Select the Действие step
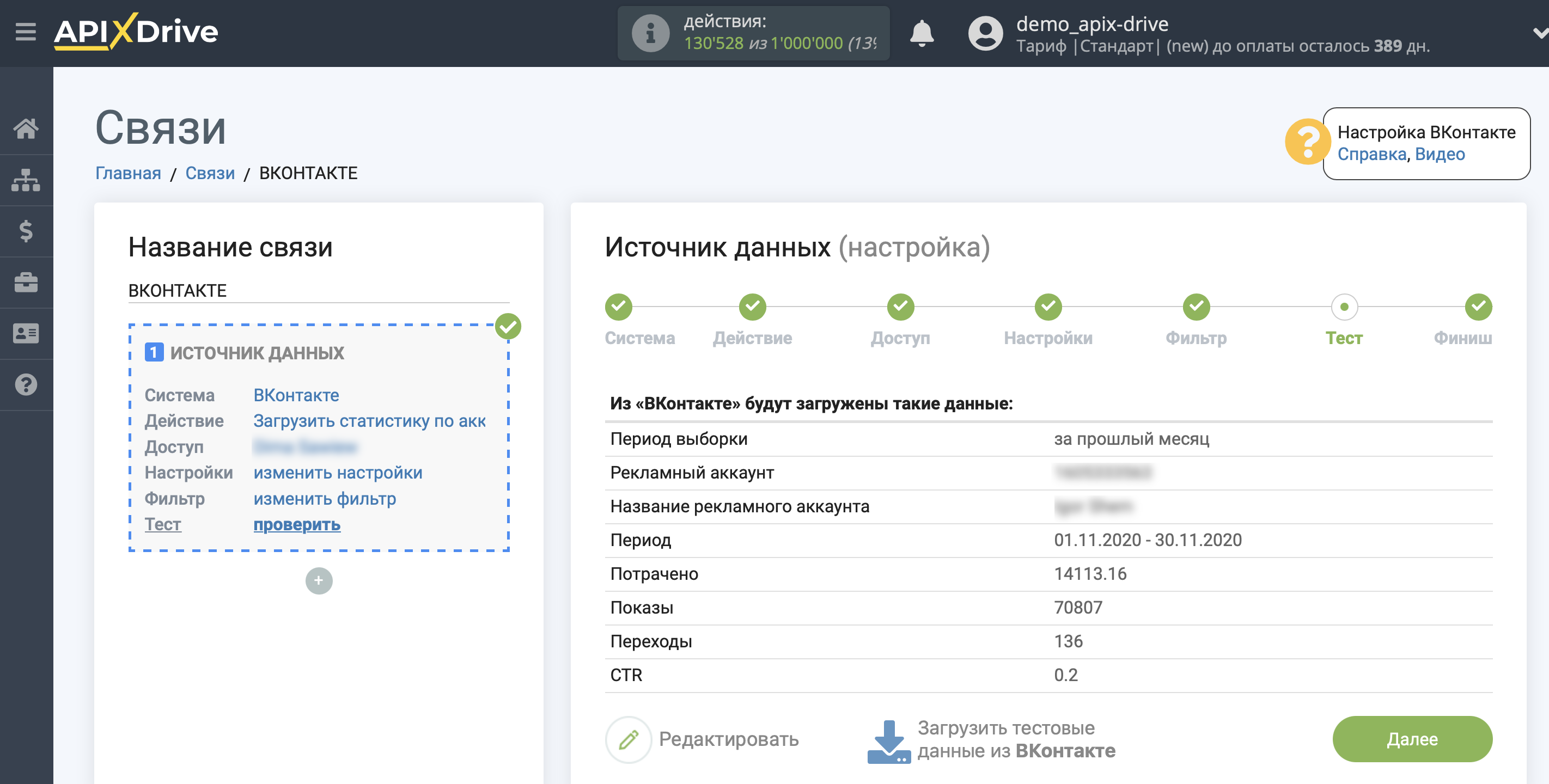The image size is (1549, 784). (x=752, y=307)
